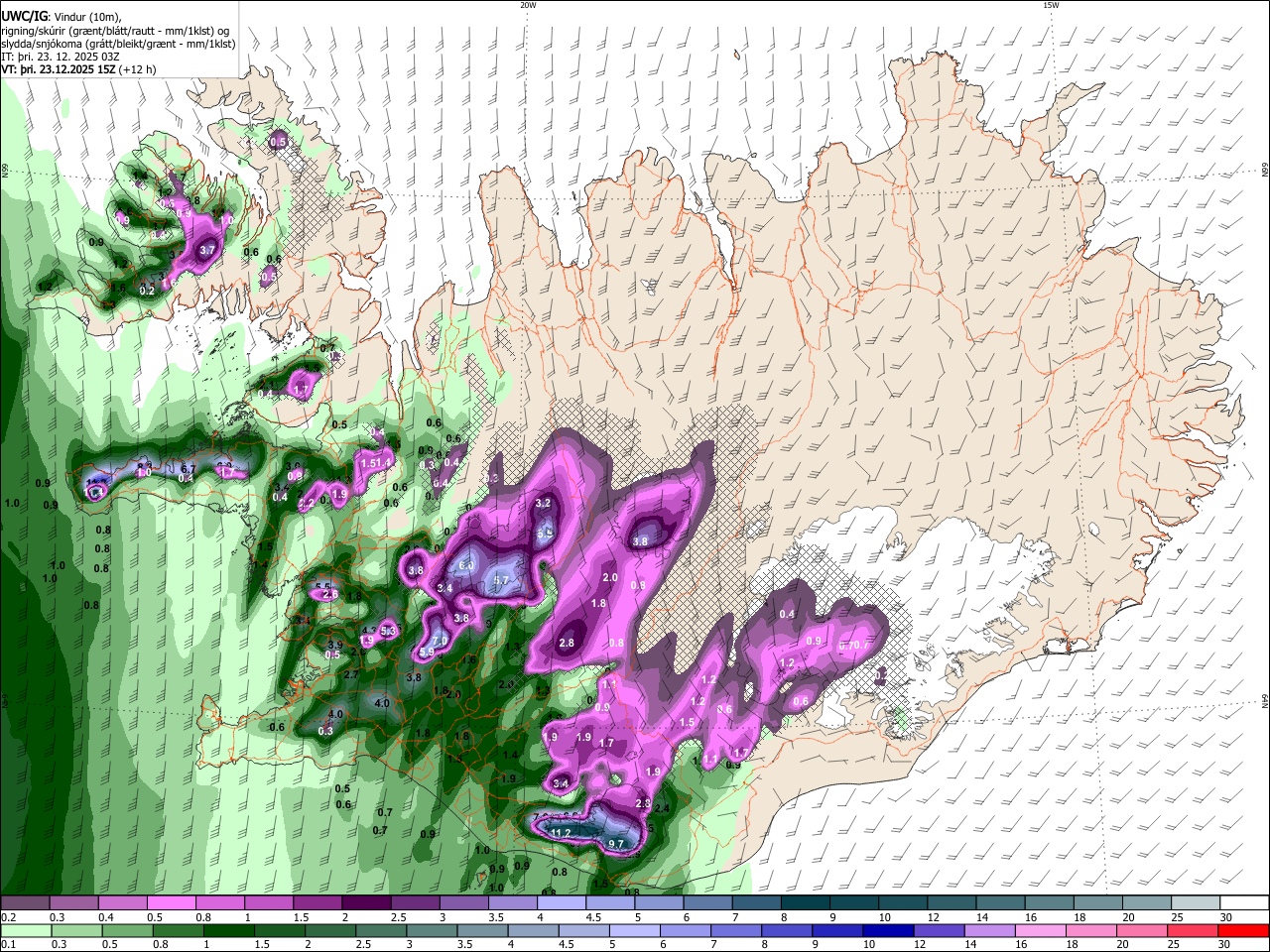Click the '0.2' label in the upper legend
The image size is (1270, 952).
pos(7,917)
